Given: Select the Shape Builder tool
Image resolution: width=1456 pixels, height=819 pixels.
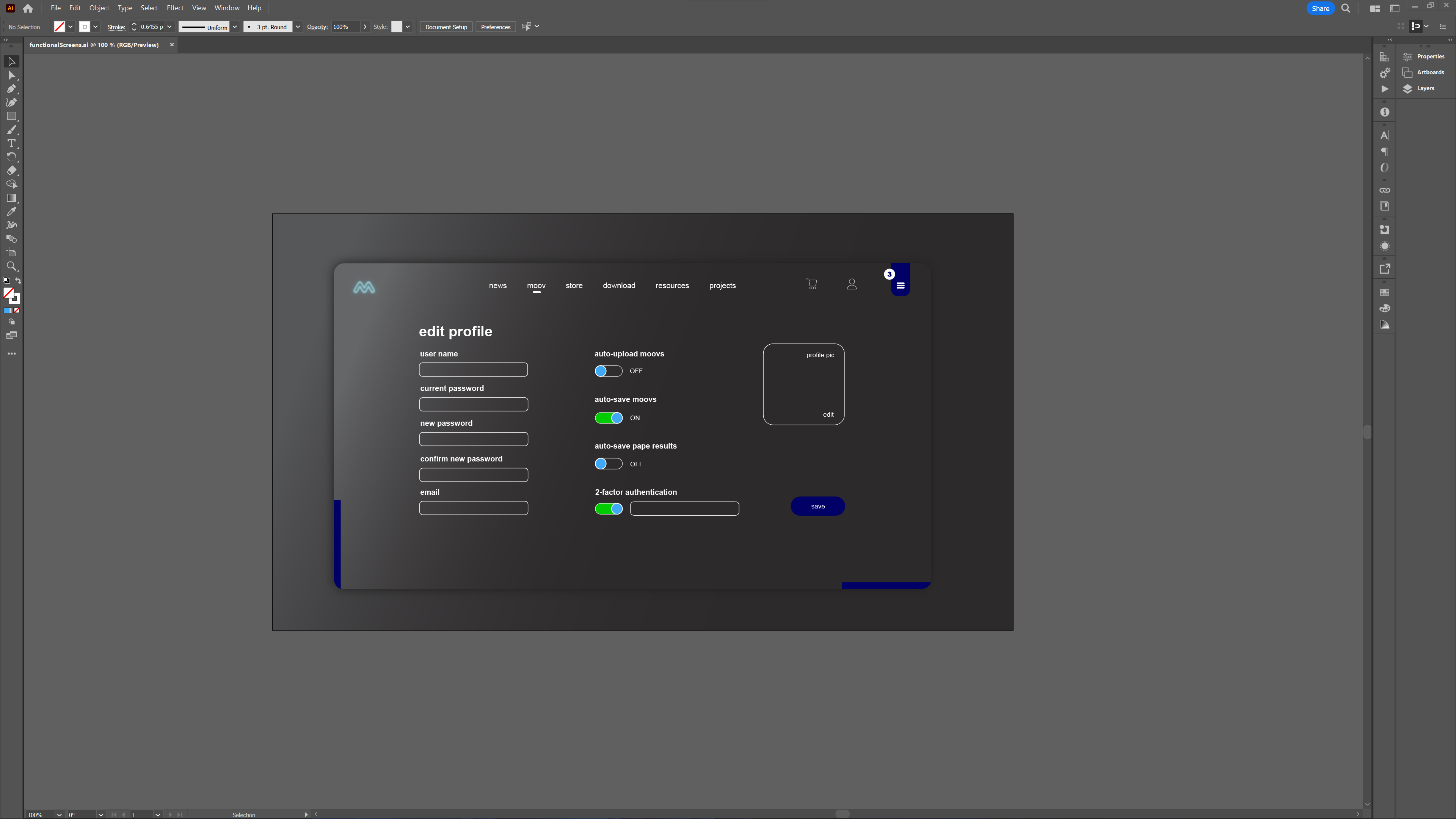Looking at the screenshot, I should click(x=11, y=184).
